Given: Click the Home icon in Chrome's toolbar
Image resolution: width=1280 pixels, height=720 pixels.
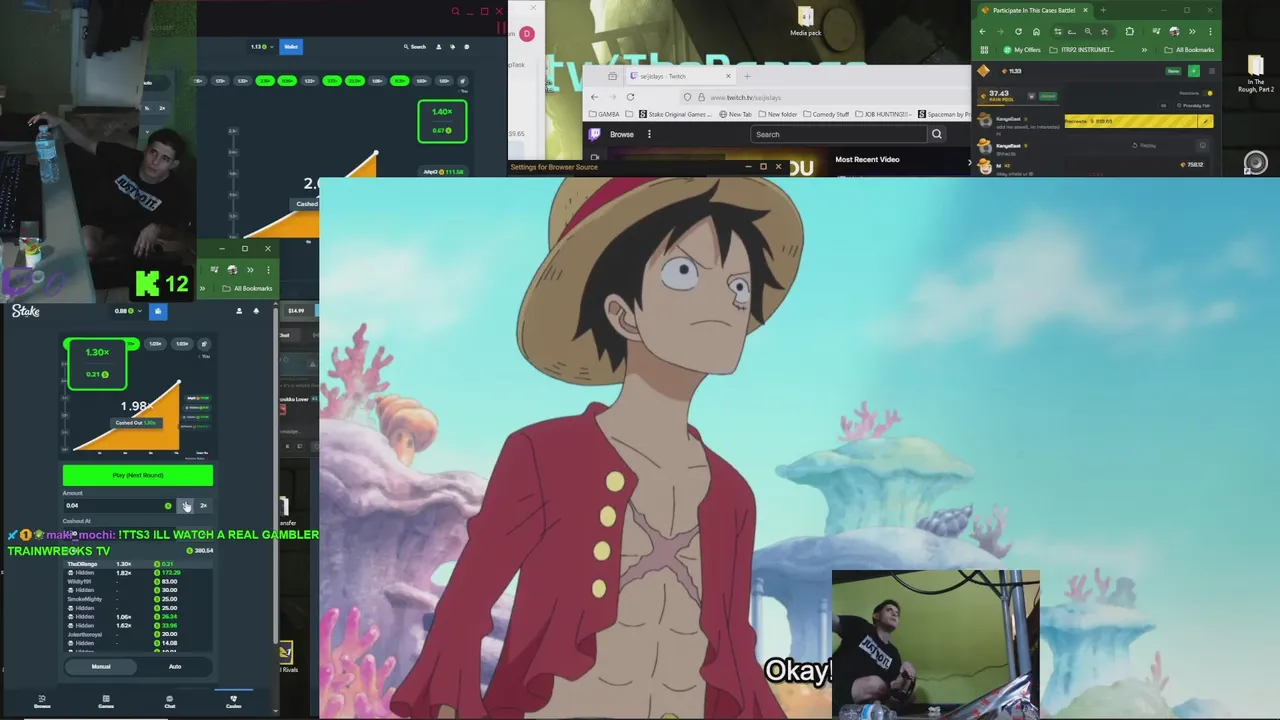Looking at the screenshot, I should (1036, 31).
